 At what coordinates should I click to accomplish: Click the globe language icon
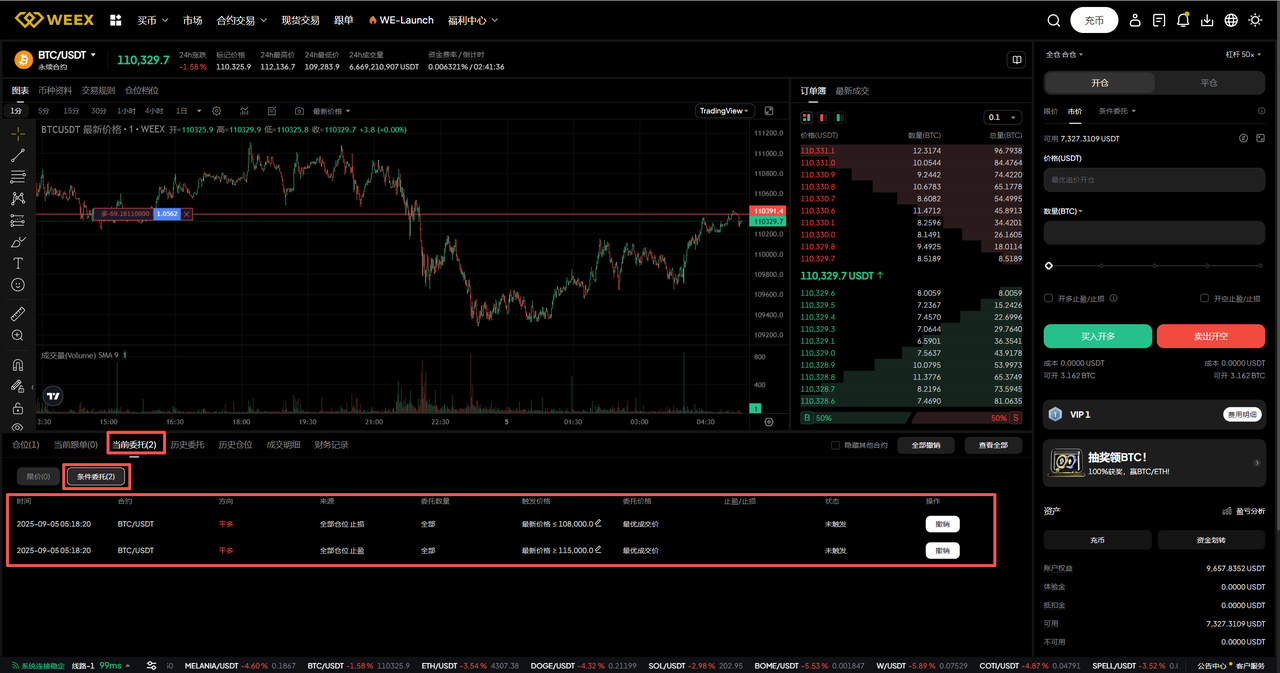1231,20
